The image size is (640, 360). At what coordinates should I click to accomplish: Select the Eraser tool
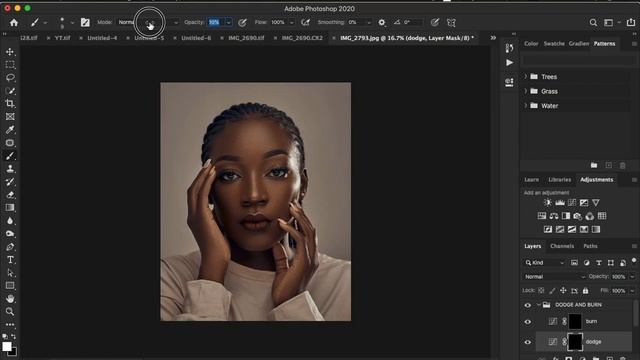point(10,195)
